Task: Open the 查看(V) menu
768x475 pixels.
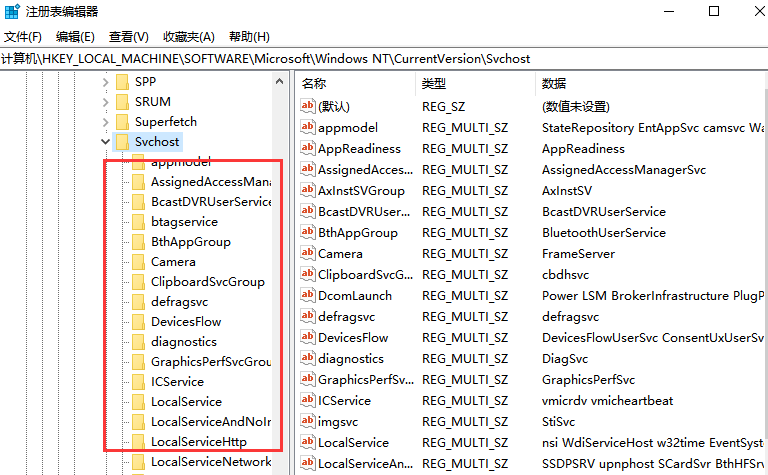Action: pos(128,37)
